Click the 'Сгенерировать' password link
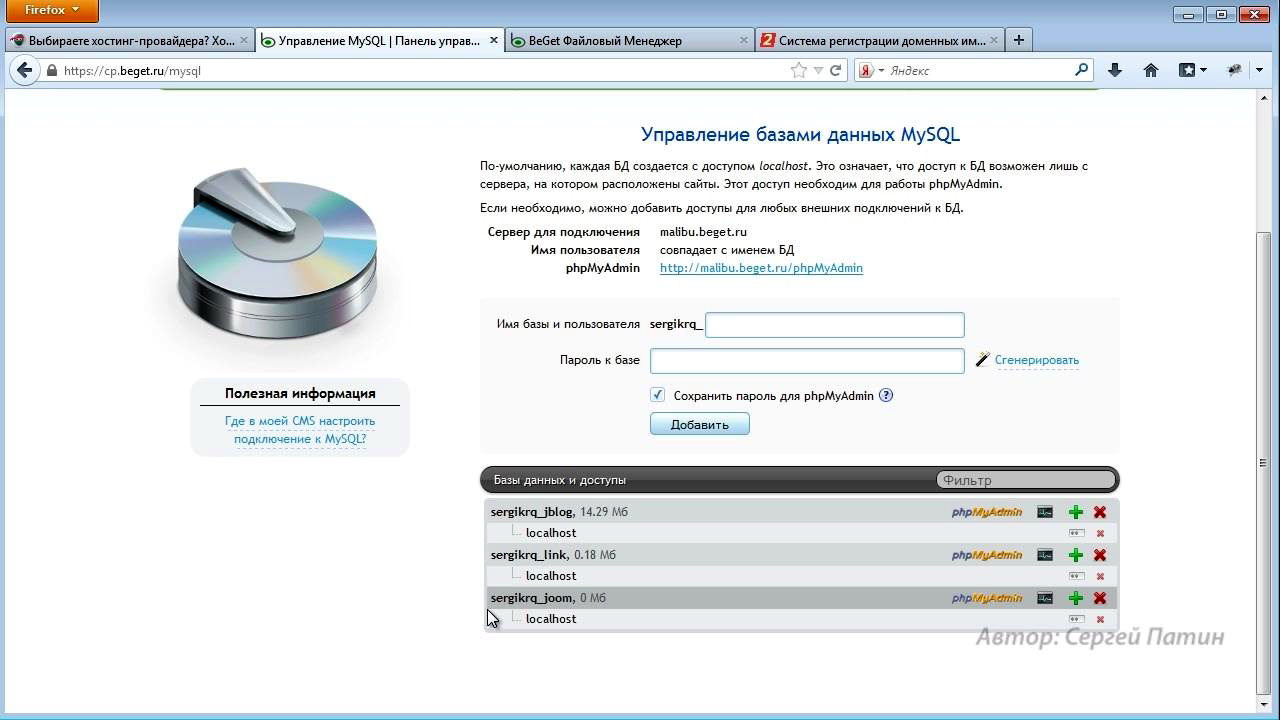 [x=1037, y=360]
